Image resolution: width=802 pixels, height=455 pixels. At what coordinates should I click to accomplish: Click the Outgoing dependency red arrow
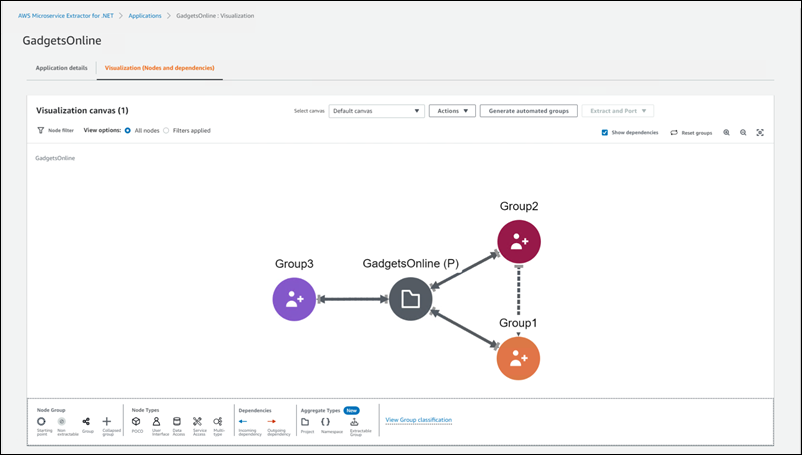point(272,421)
